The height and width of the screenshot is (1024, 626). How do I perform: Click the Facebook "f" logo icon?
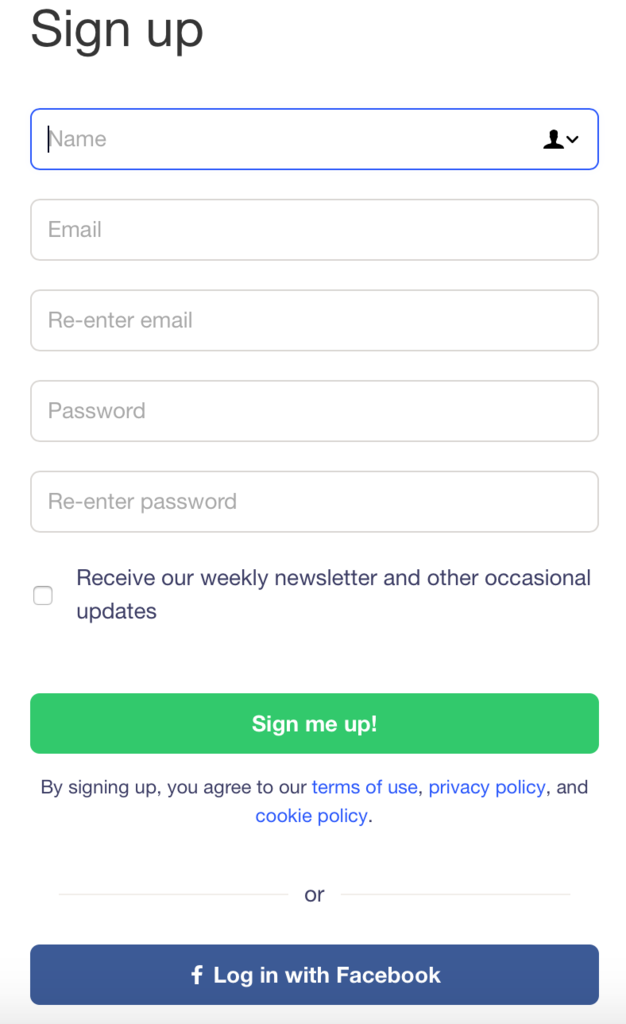coord(197,974)
